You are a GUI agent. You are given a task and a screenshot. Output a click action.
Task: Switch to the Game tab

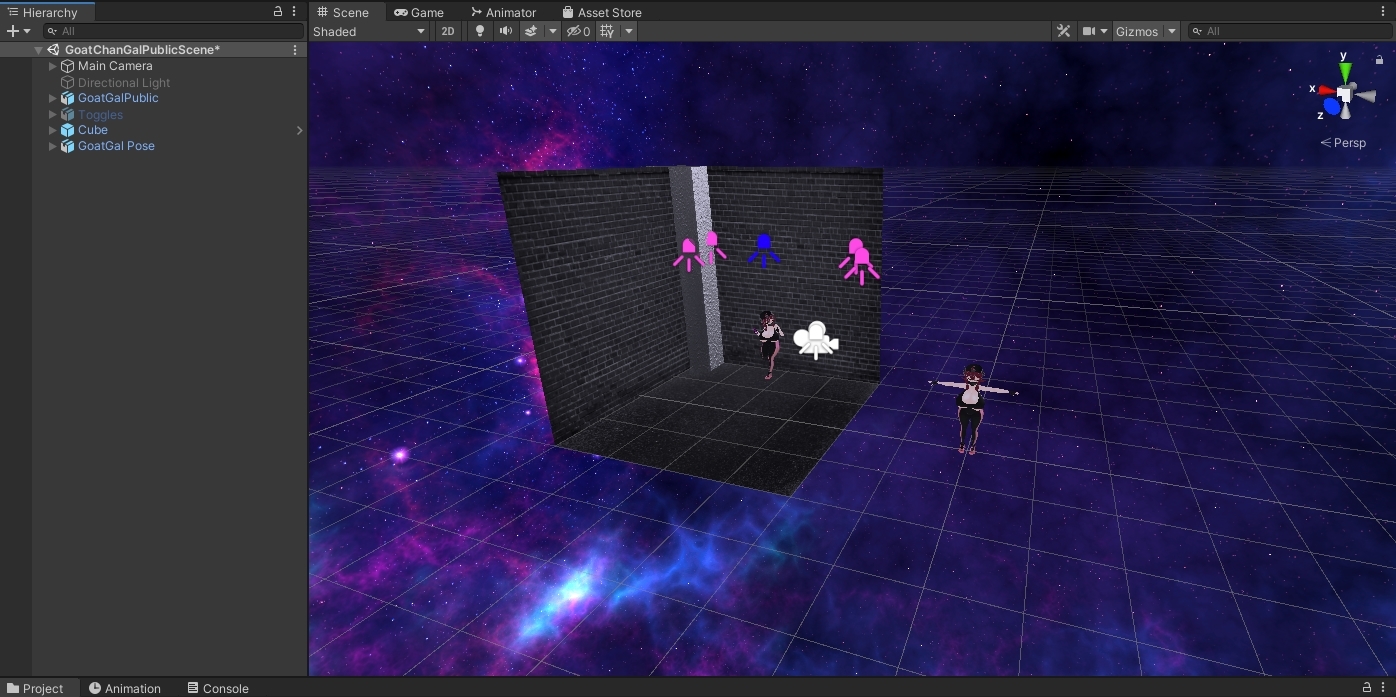419,12
